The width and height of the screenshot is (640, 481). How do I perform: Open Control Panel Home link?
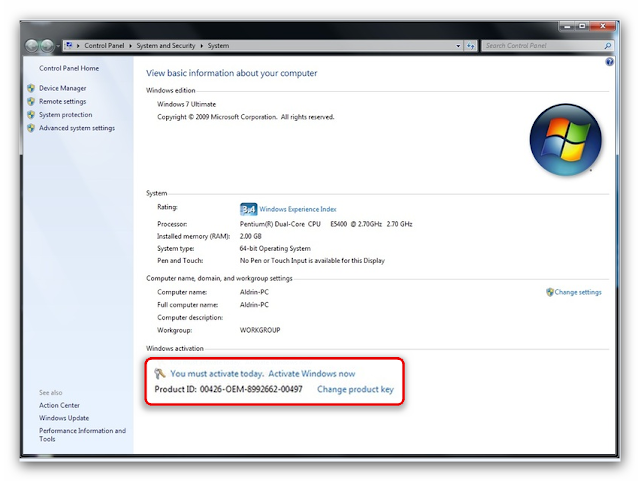[x=69, y=68]
